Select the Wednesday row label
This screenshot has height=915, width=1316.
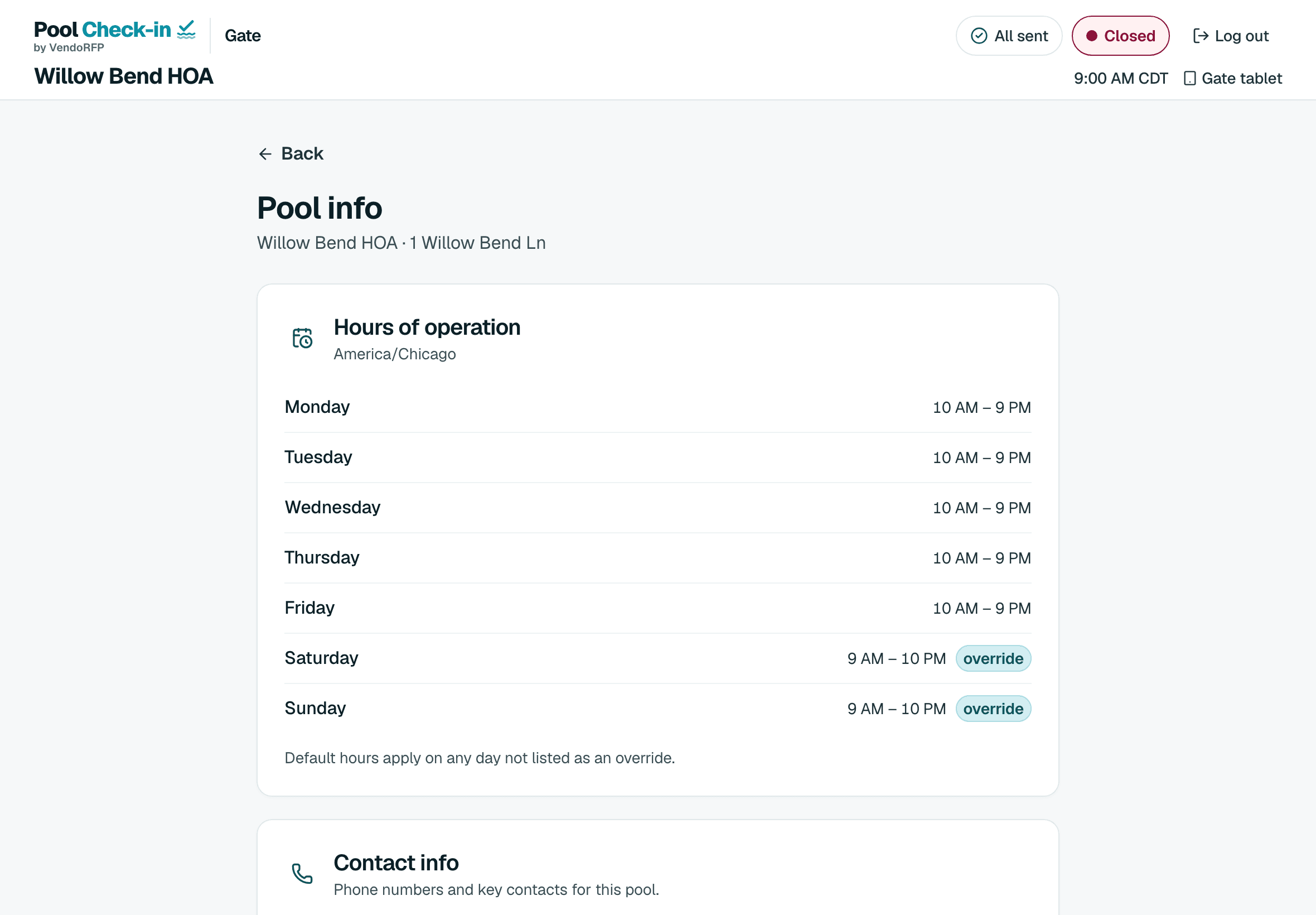pyautogui.click(x=332, y=508)
